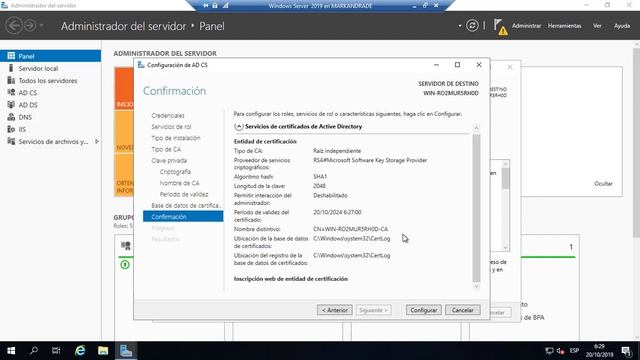Screen dimensions: 640x360
Task: Click the AD CS role tile icon
Action: click(126, 246)
